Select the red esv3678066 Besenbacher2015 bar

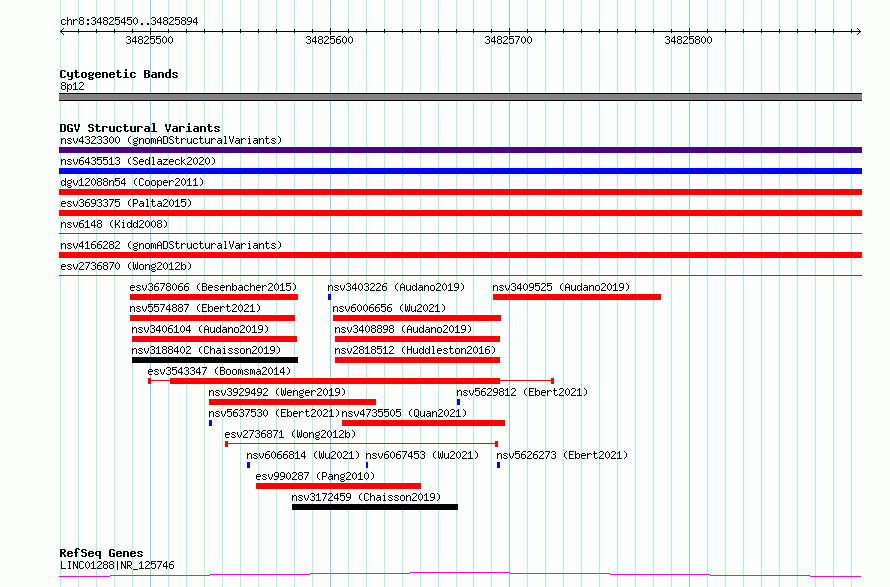point(214,297)
